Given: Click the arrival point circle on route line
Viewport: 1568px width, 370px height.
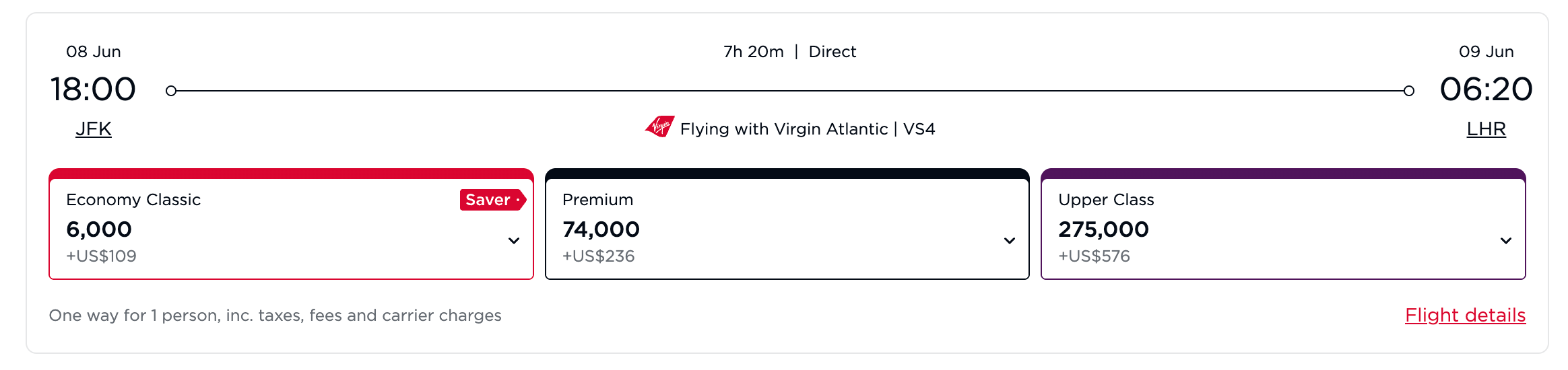Looking at the screenshot, I should coord(1408,91).
